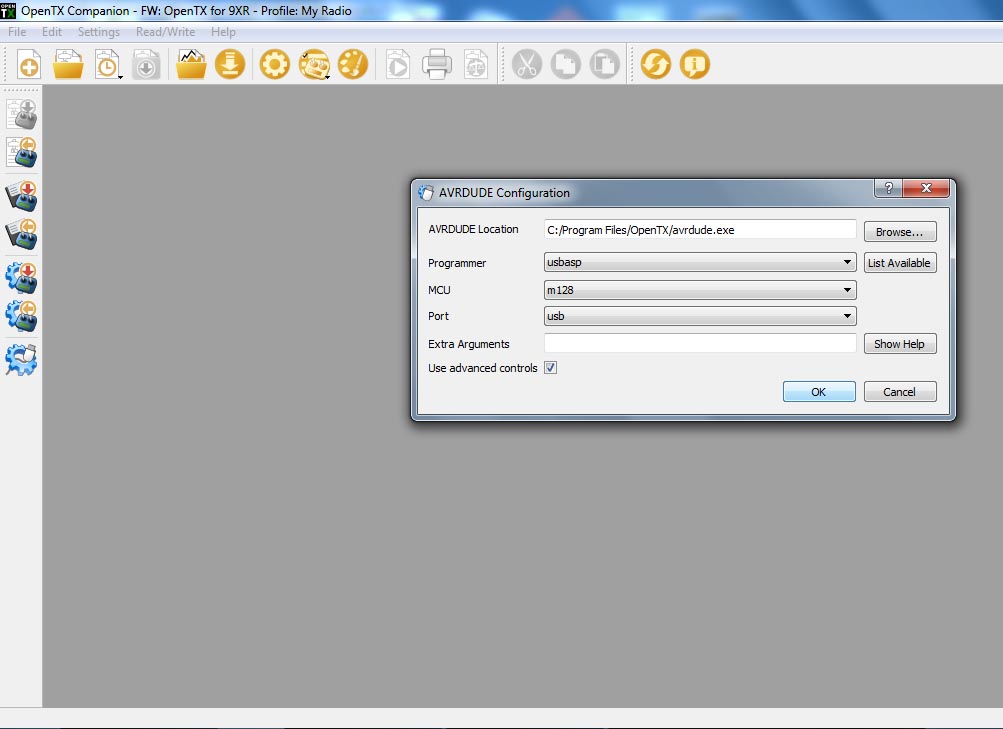
Task: Click the Show Help button
Action: 900,344
